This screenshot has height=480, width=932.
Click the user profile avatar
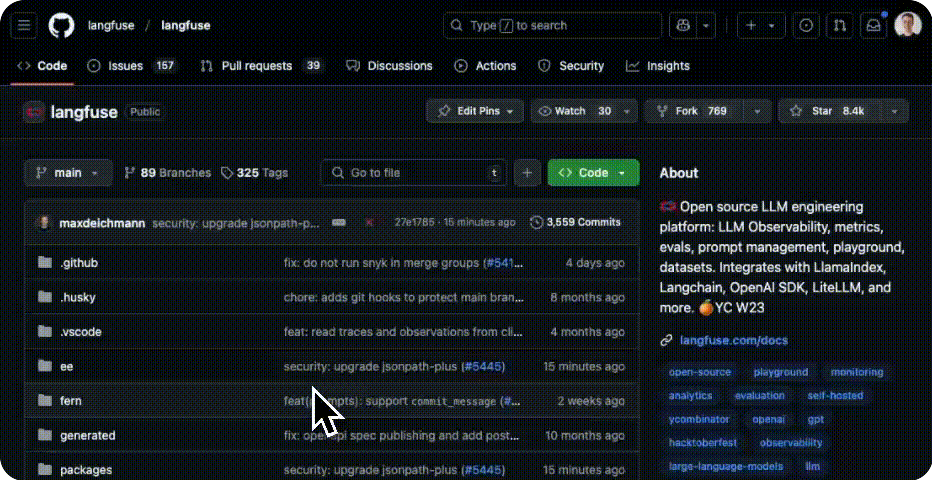pos(907,26)
